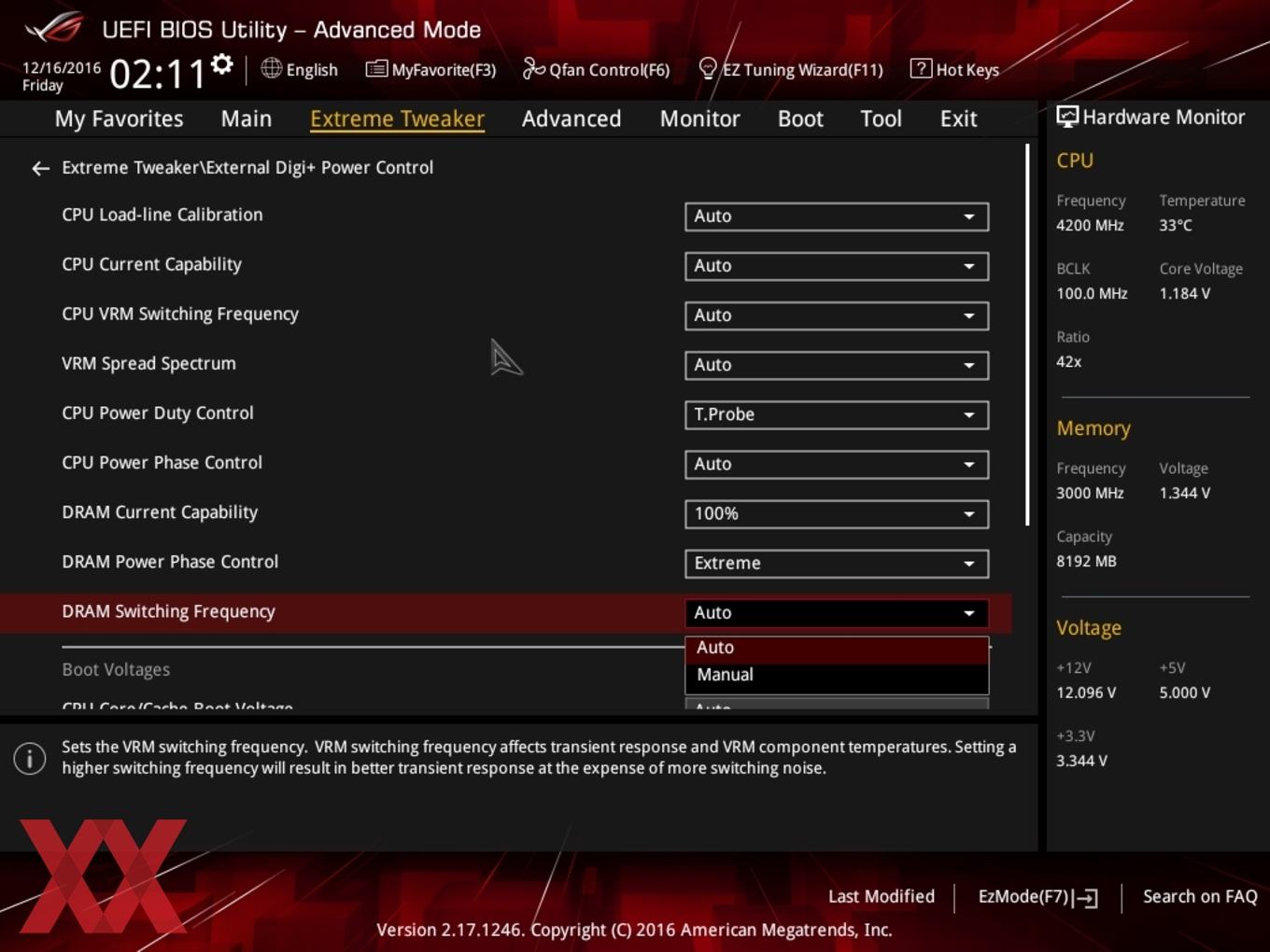Viewport: 1270px width, 952px height.
Task: Click the memory frequency 3000 MHz value
Action: pos(1090,493)
